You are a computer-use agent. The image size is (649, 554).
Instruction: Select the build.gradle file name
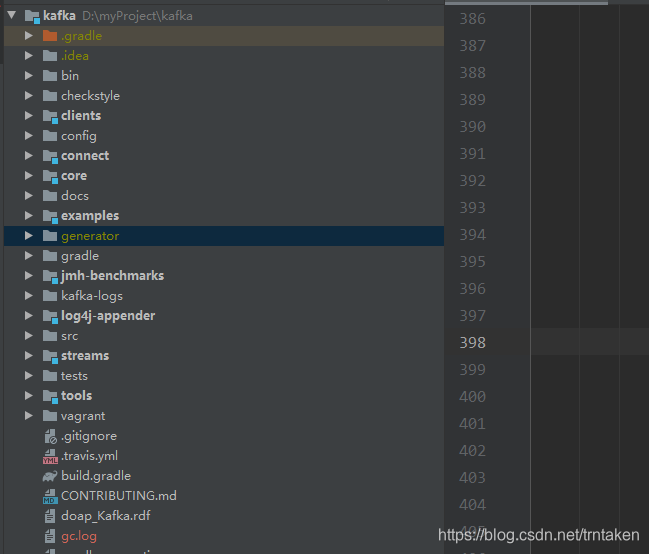[x=96, y=476]
